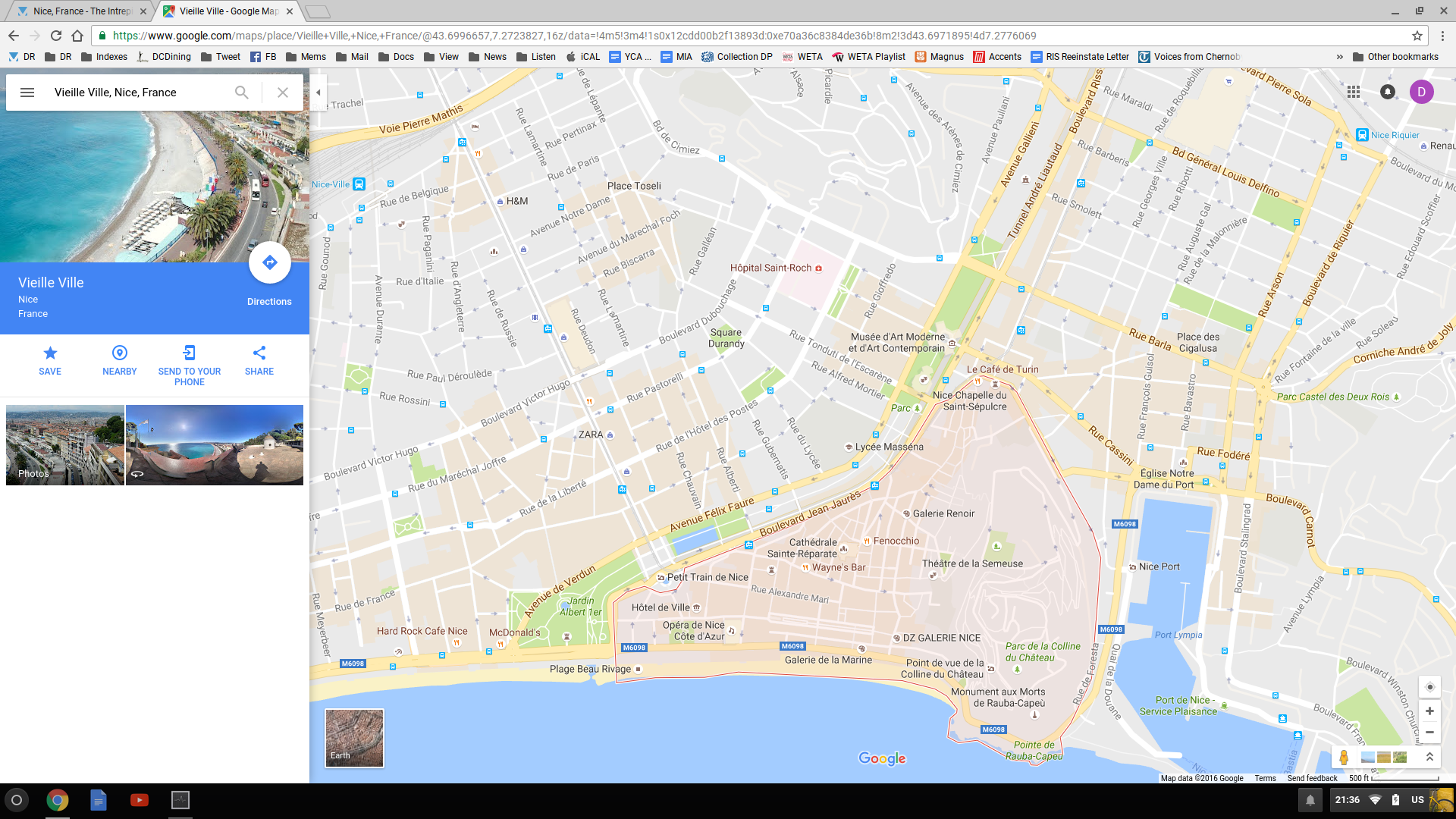The height and width of the screenshot is (819, 1456).
Task: Open the FB Facebook bookmark
Action: pos(263,57)
